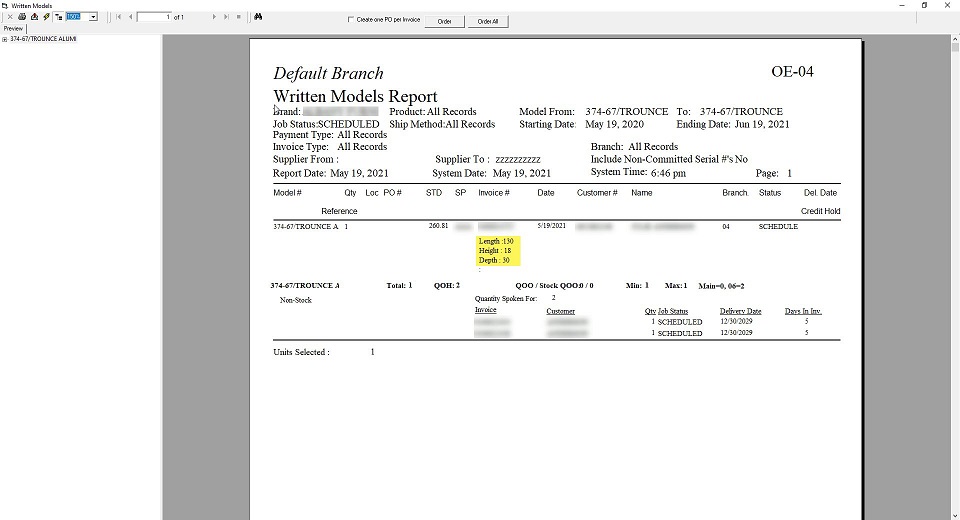Viewport: 960px width, 520px height.
Task: Click the Print report icon
Action: point(22,18)
